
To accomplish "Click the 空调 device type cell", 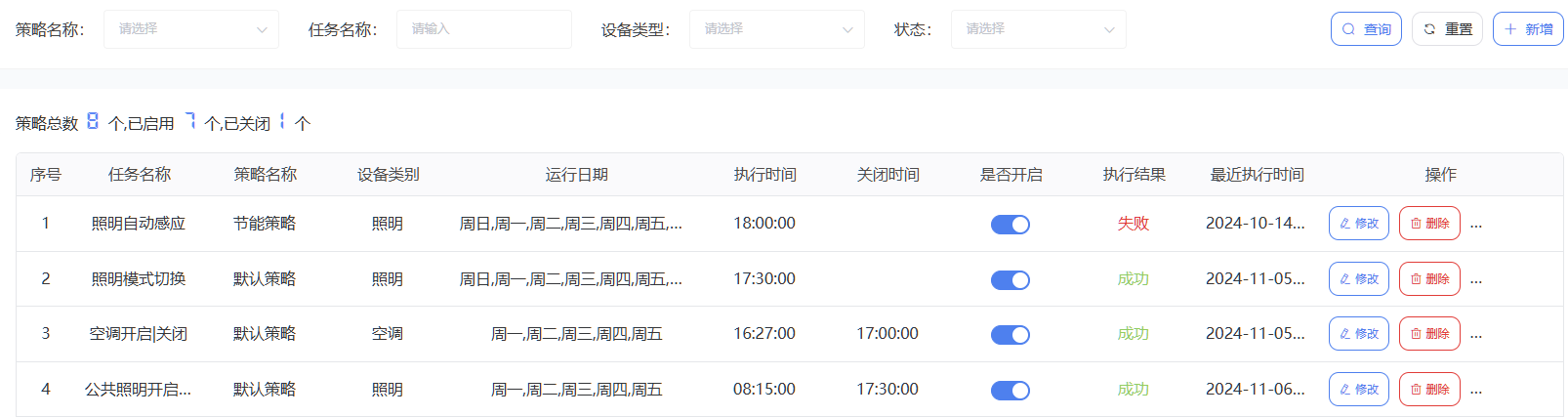I will click(x=388, y=334).
